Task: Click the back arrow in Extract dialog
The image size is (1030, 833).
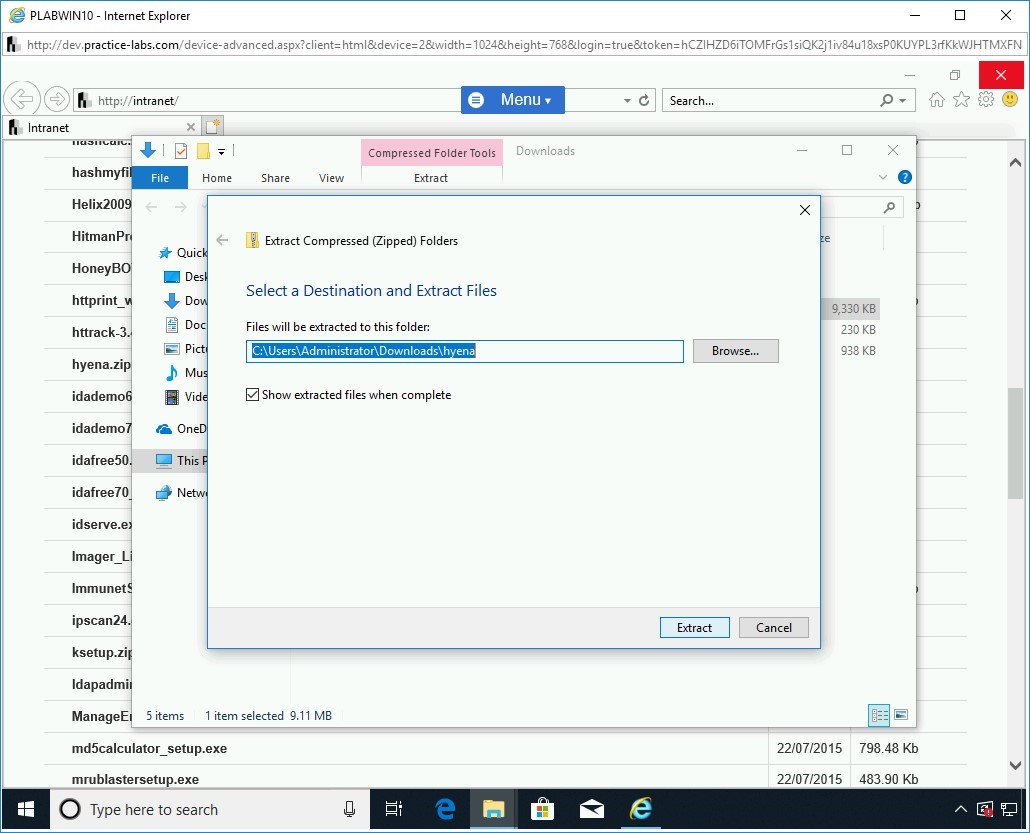Action: (x=223, y=240)
